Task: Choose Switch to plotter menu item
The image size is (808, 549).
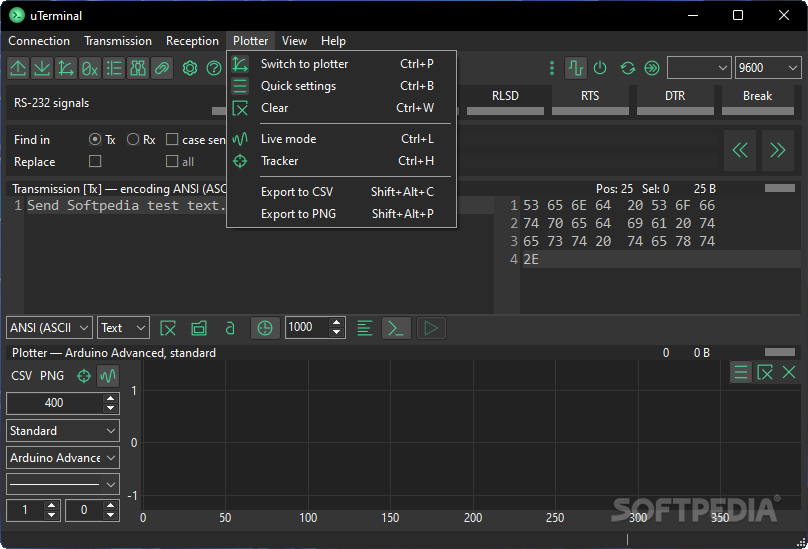Action: point(341,64)
